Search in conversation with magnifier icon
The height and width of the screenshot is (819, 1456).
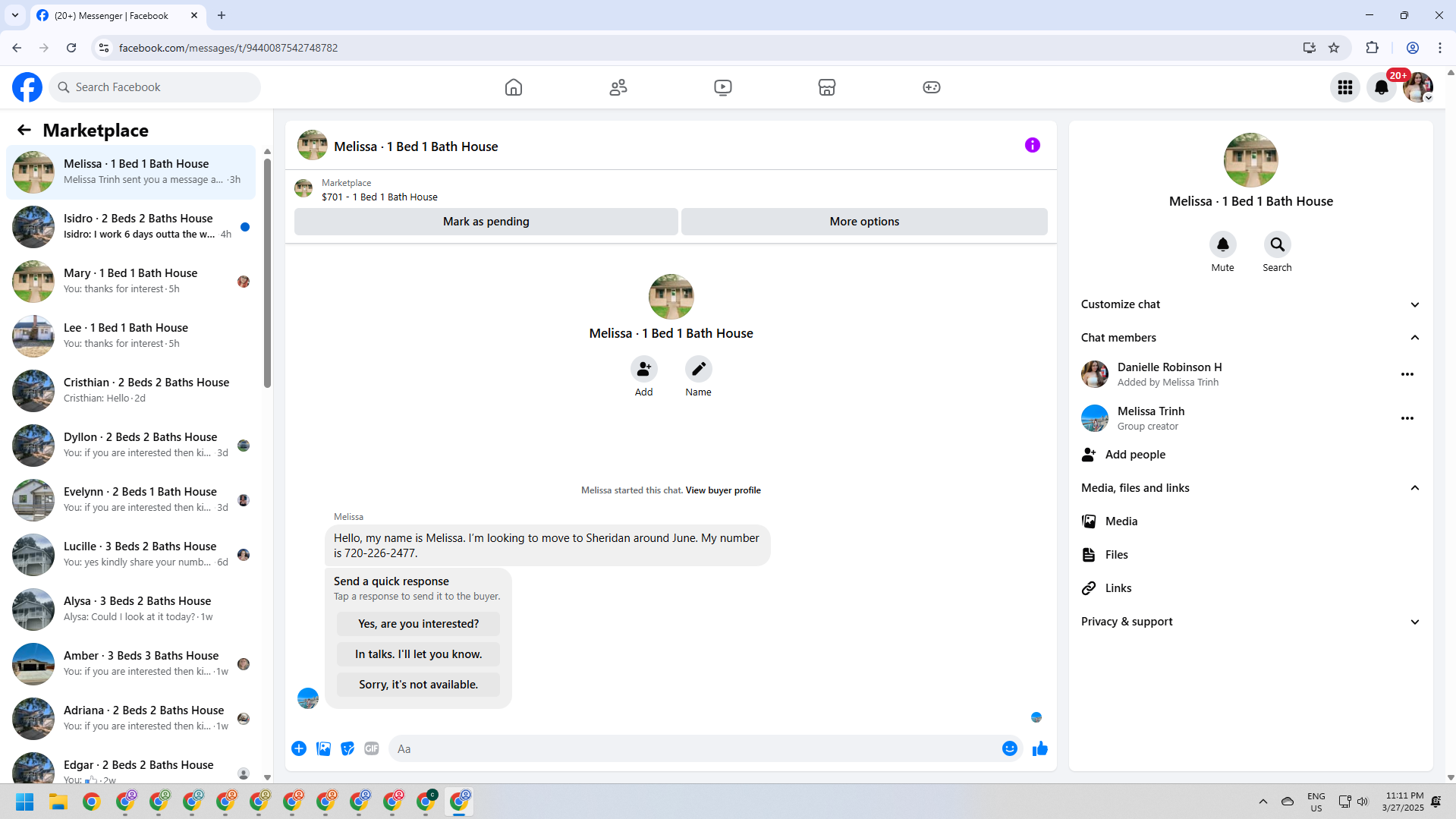pyautogui.click(x=1278, y=244)
